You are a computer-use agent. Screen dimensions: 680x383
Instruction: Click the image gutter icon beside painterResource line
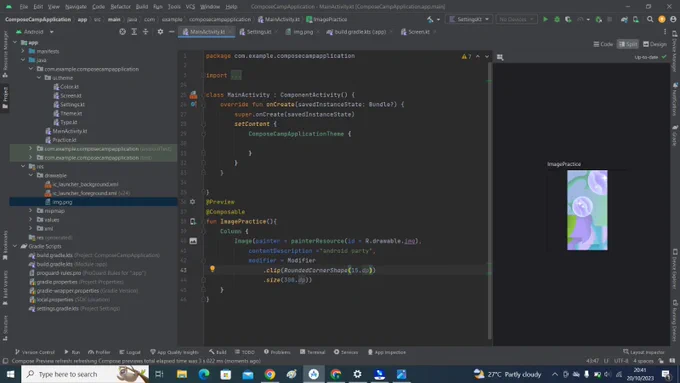(193, 241)
